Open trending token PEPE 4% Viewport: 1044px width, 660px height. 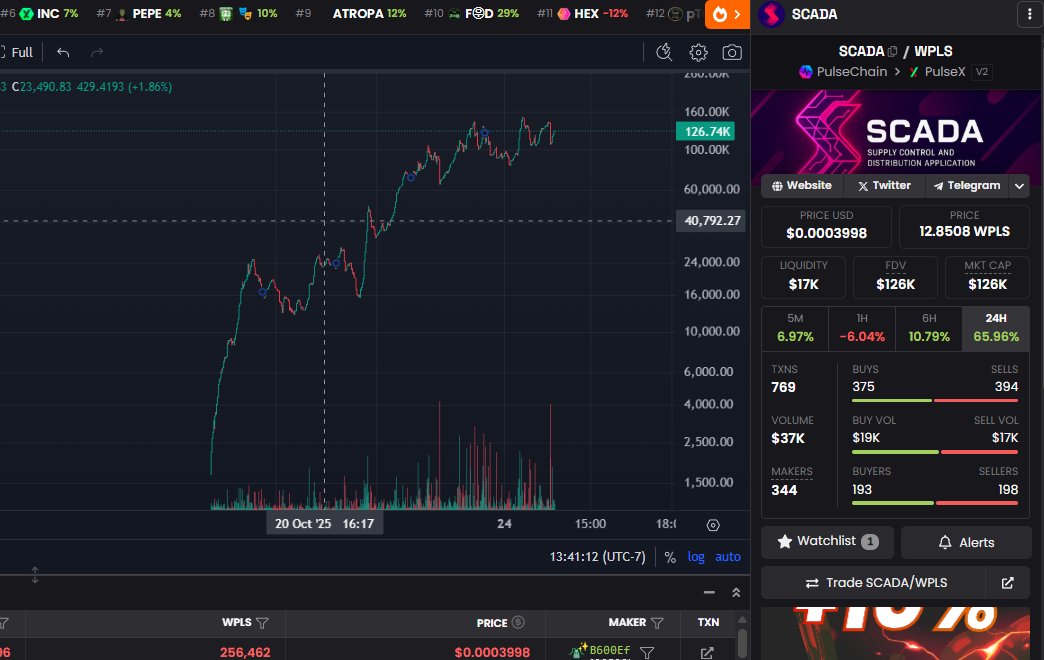point(139,13)
